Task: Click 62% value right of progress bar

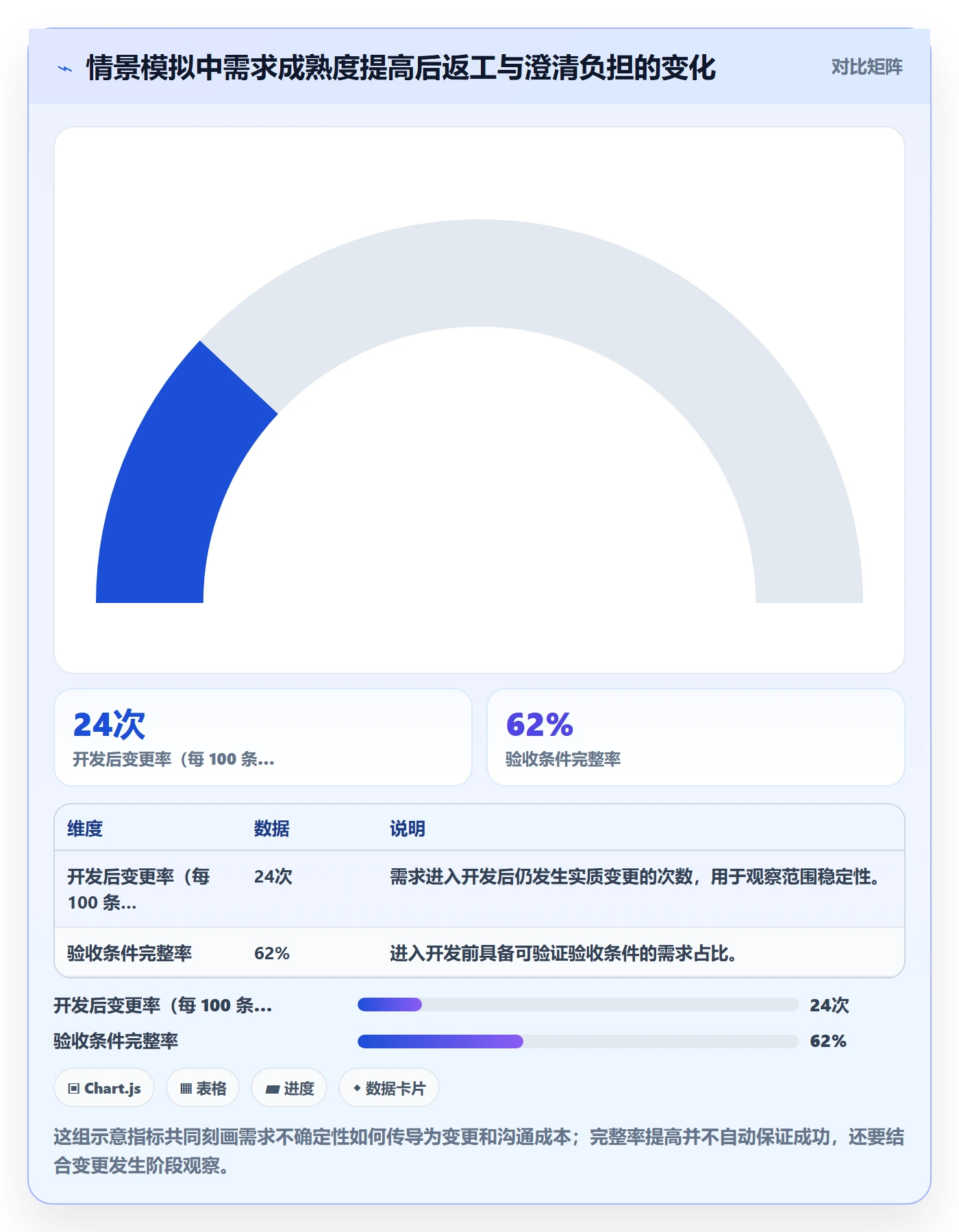Action: click(828, 1041)
